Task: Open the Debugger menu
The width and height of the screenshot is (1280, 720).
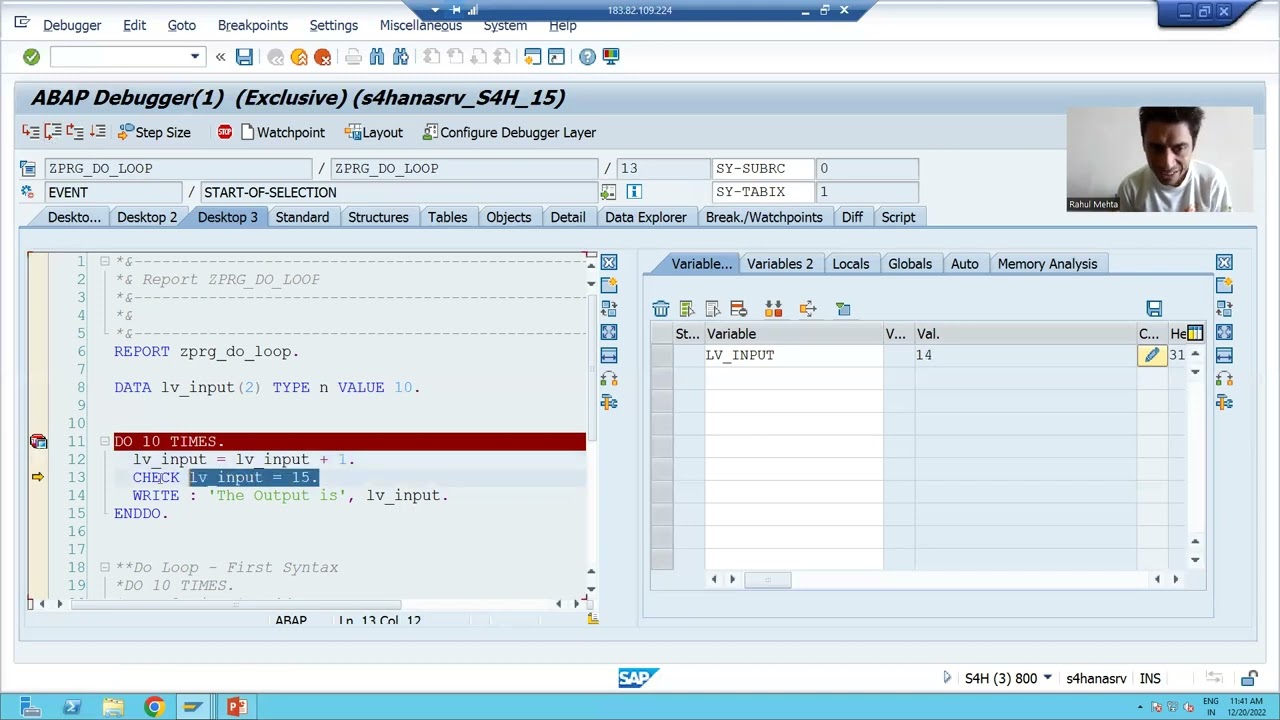Action: (72, 25)
